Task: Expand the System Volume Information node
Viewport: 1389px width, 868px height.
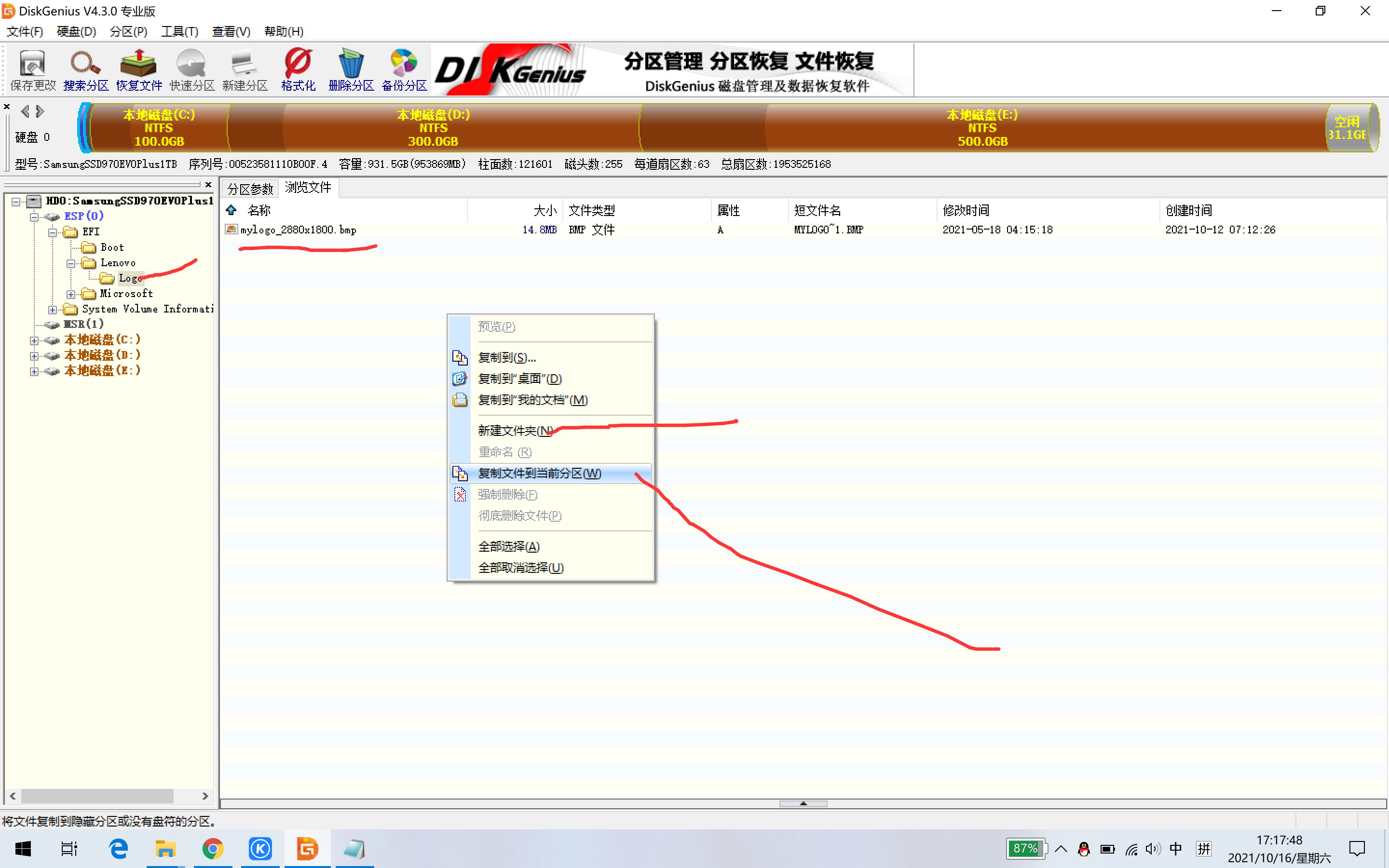Action: pyautogui.click(x=53, y=310)
